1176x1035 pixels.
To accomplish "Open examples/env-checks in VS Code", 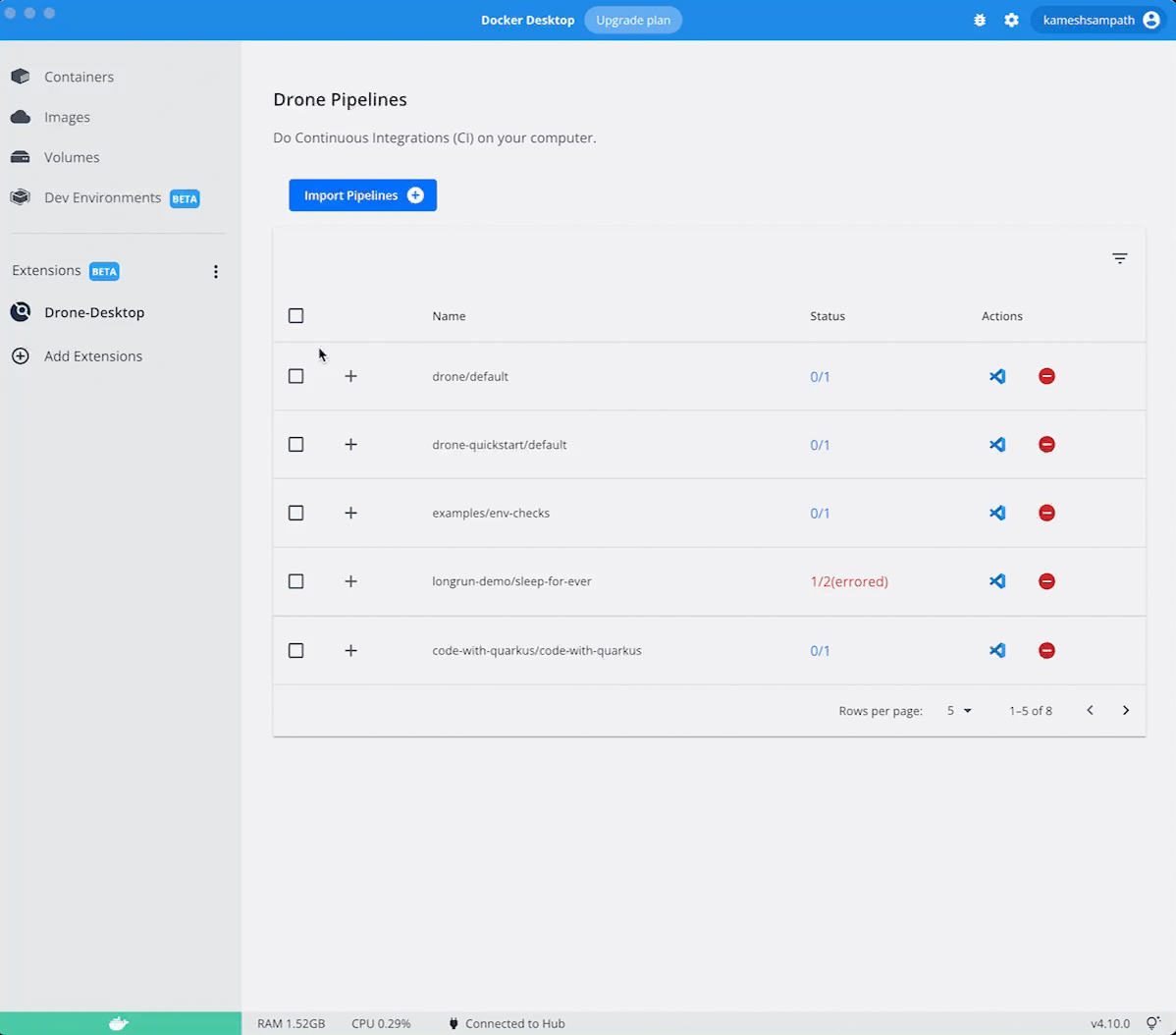I will [996, 513].
